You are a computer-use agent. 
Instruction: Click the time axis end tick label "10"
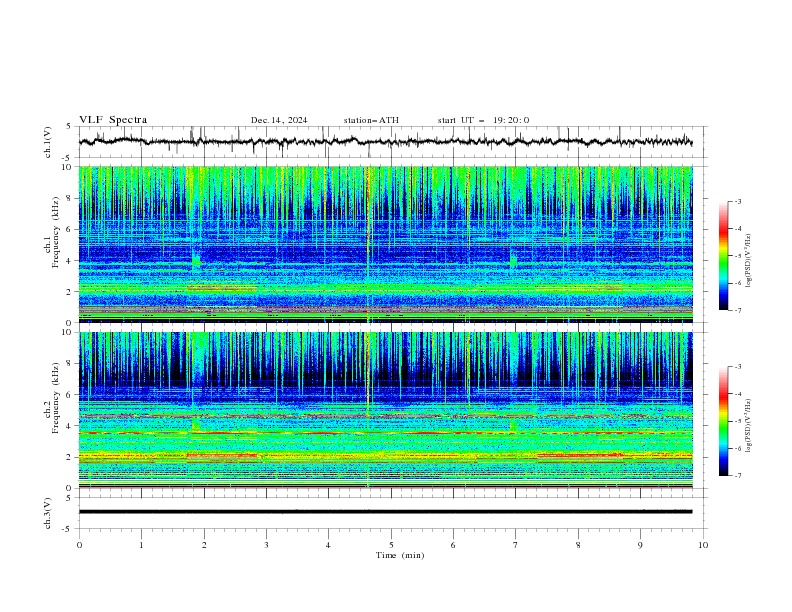coord(703,545)
